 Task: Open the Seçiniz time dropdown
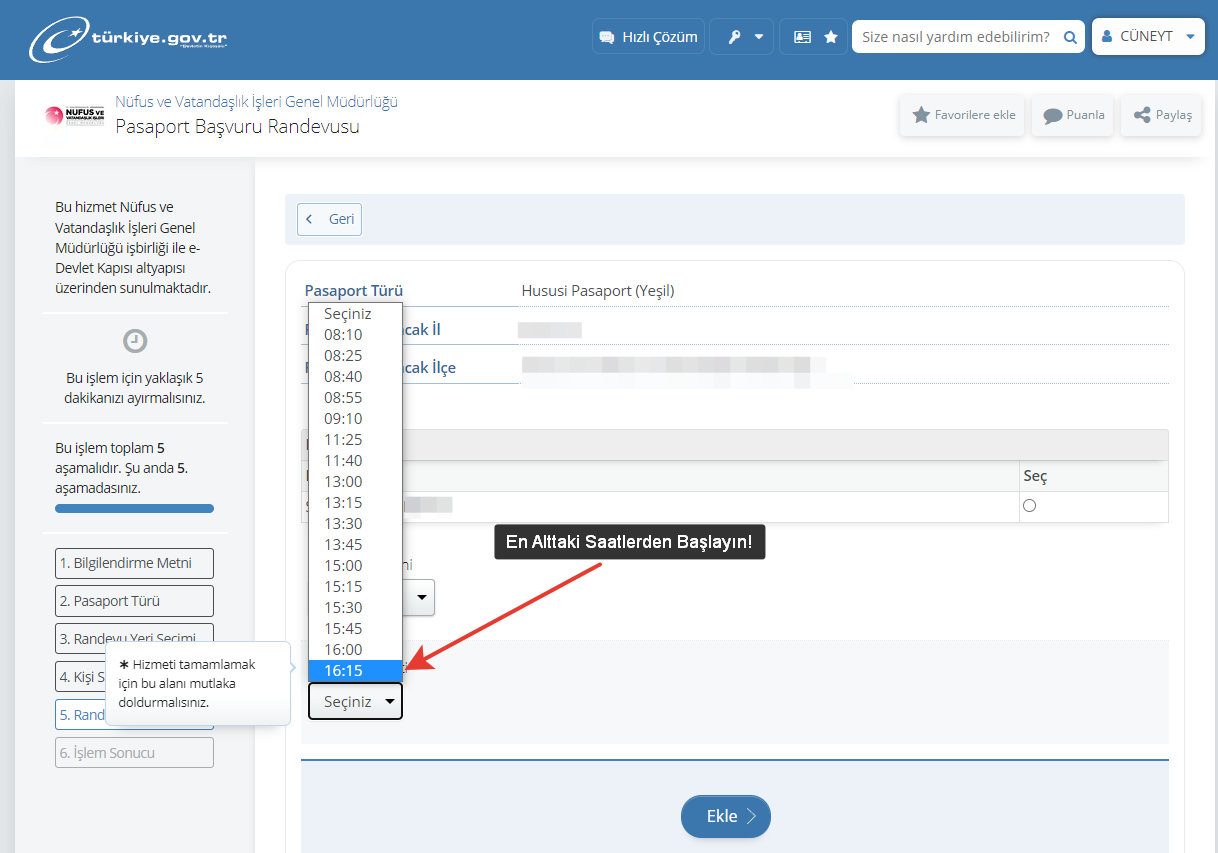355,702
